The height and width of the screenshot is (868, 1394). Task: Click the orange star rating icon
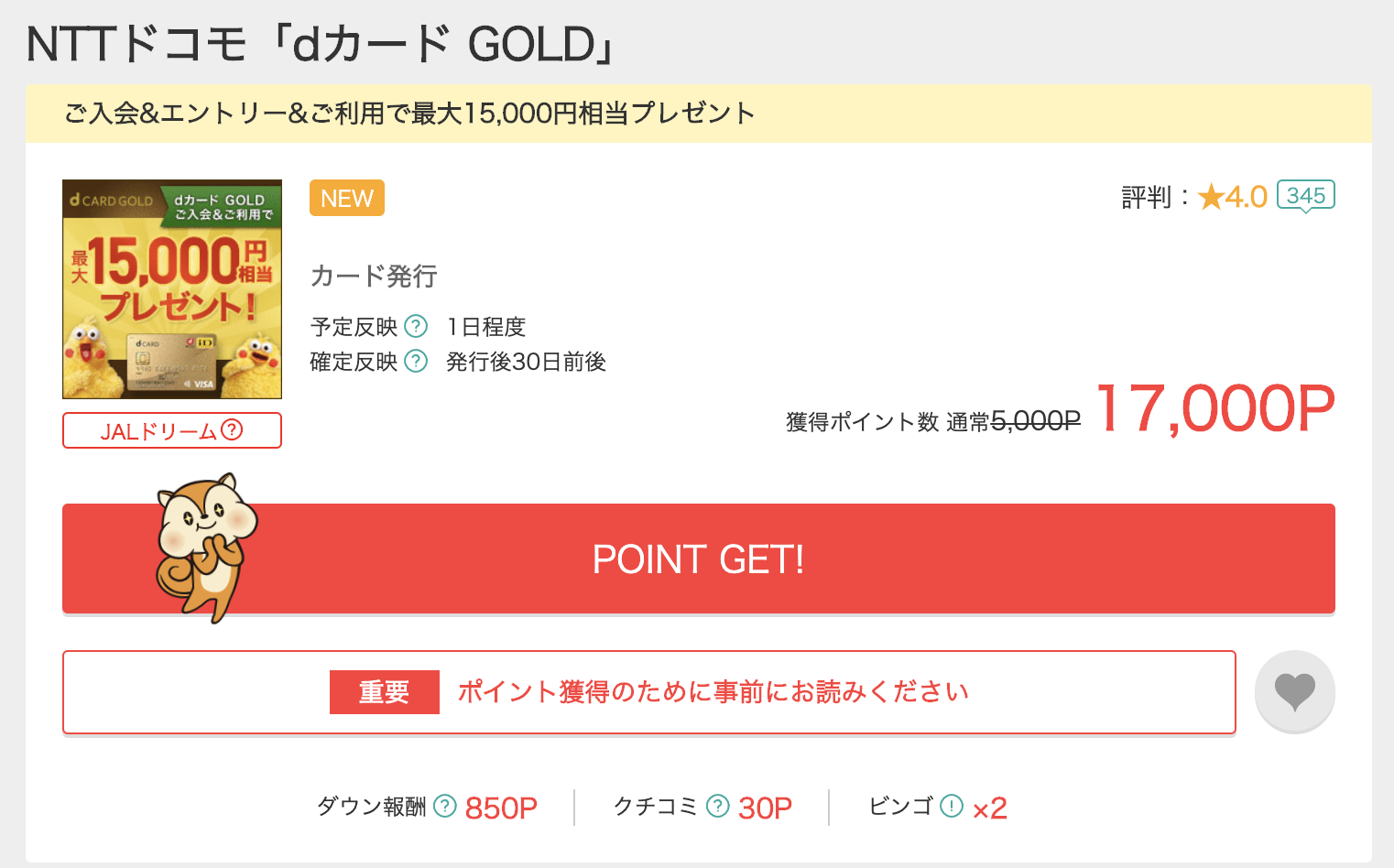pos(1211,196)
